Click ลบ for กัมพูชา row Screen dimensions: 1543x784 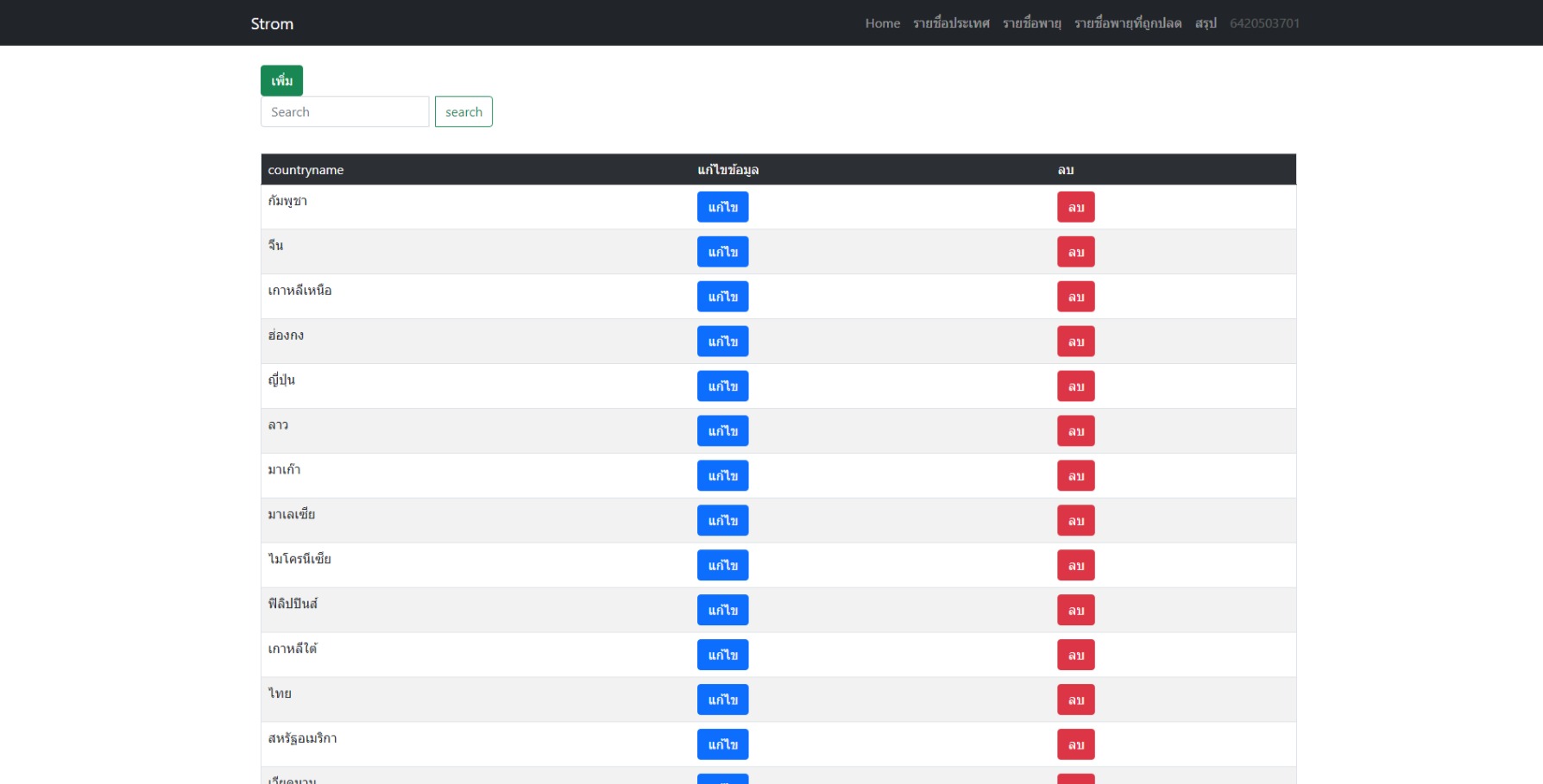click(x=1075, y=206)
